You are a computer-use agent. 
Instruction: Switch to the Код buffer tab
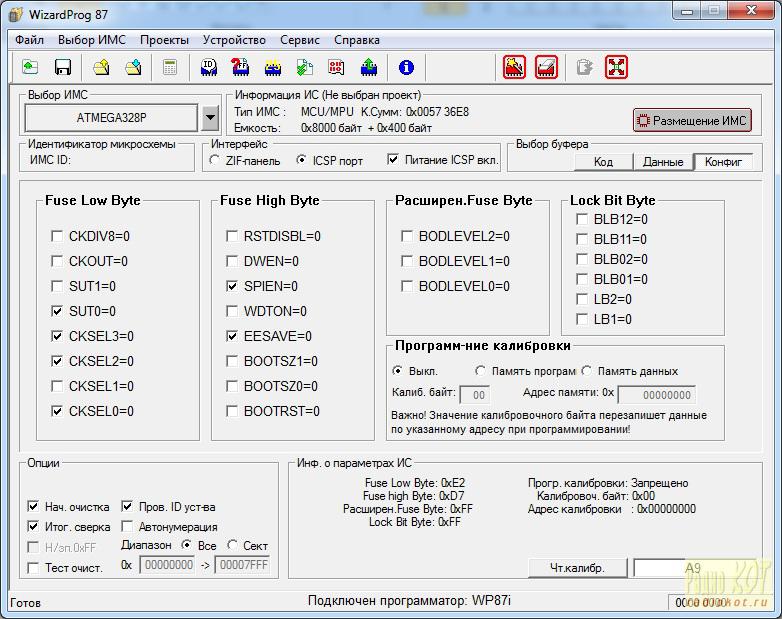tap(603, 162)
